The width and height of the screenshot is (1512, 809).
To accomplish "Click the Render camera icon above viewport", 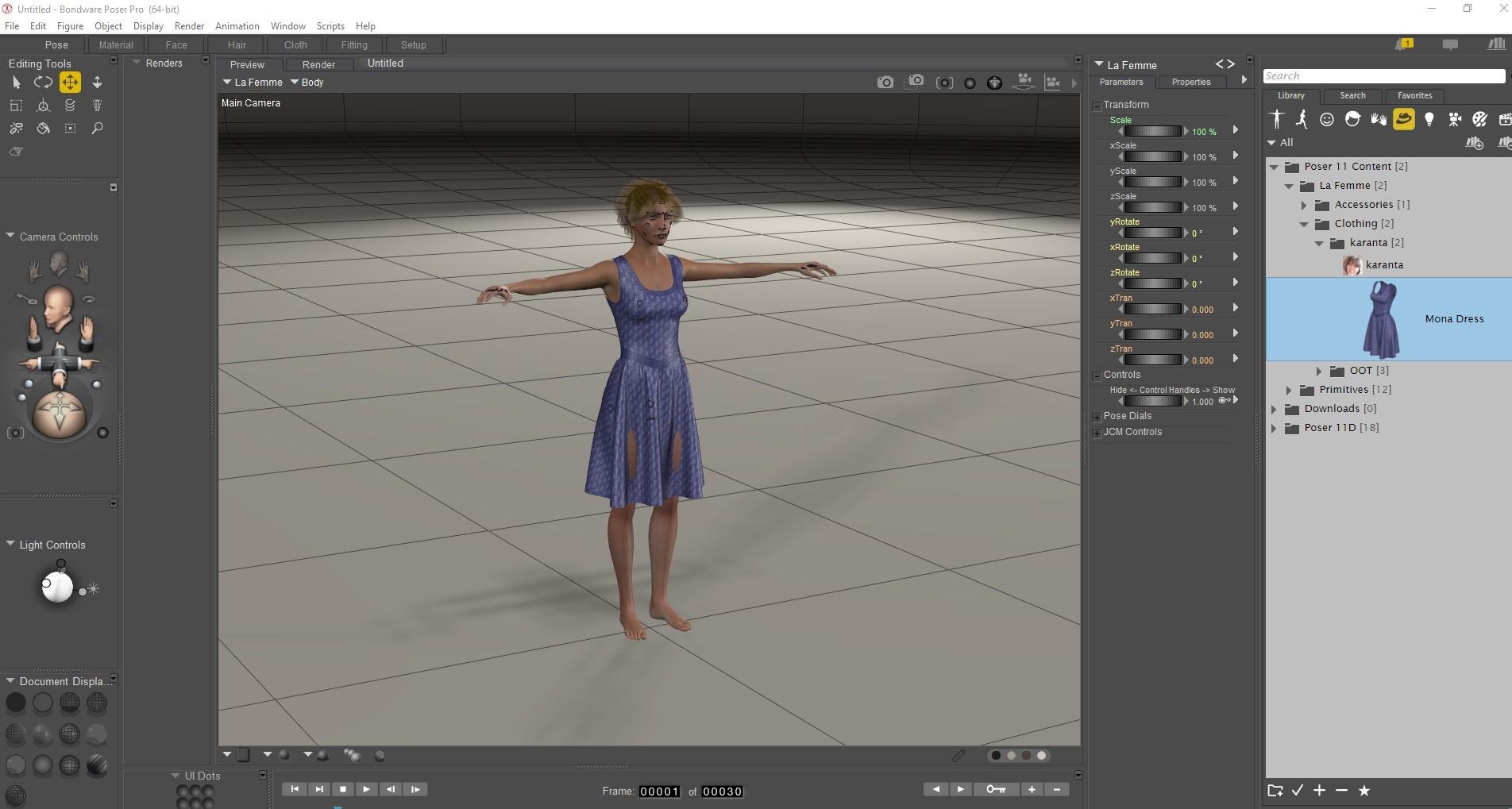I will (x=885, y=83).
